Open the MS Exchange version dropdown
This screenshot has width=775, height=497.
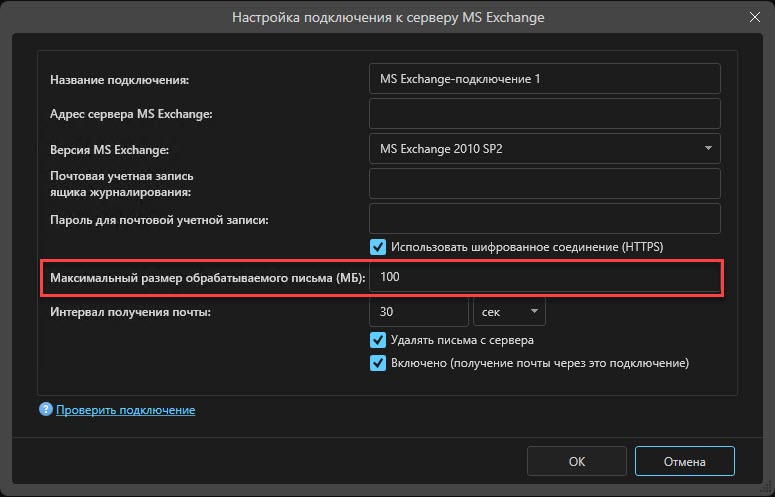click(545, 149)
